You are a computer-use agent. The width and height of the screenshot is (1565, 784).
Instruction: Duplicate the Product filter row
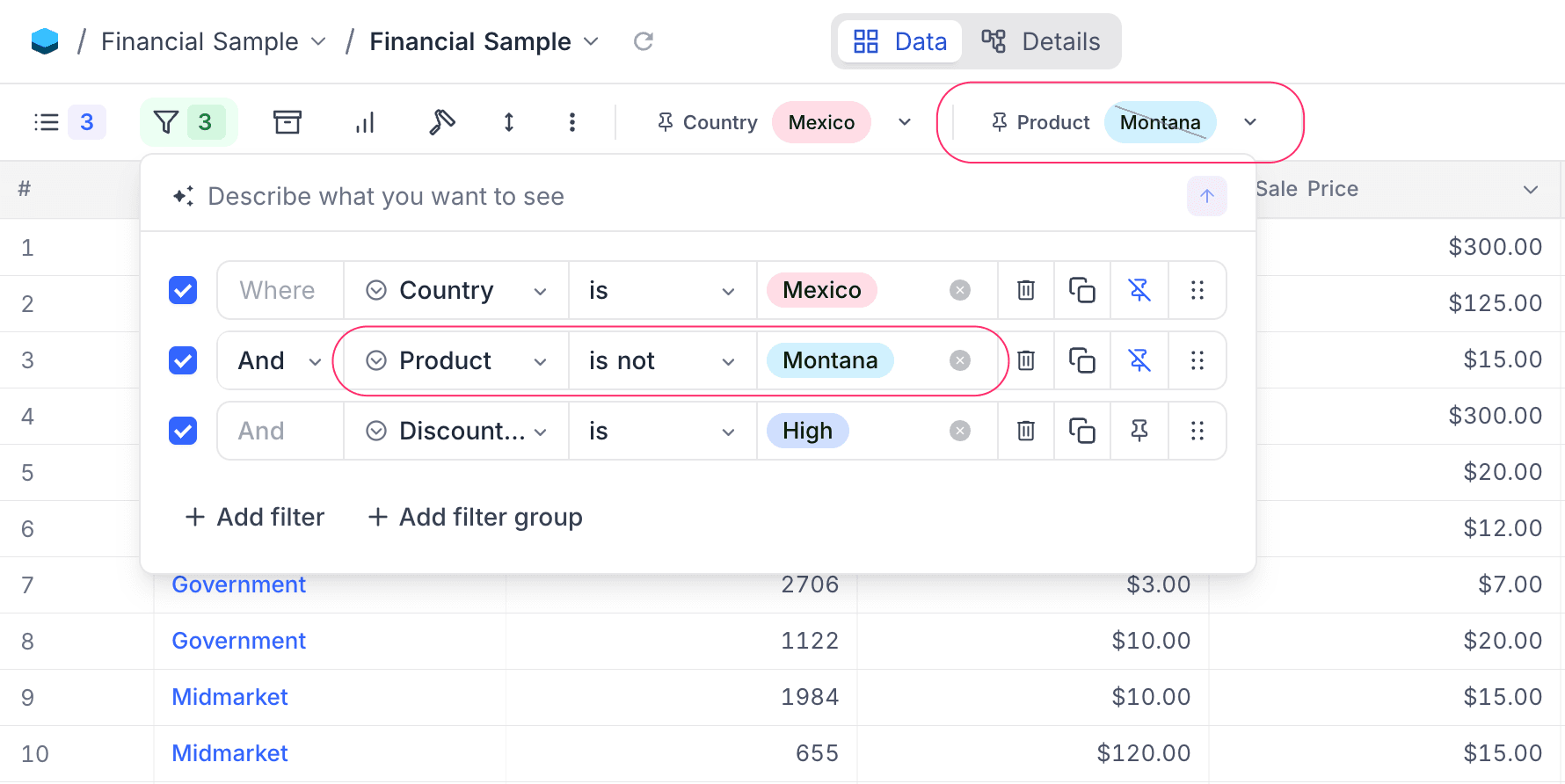point(1081,360)
